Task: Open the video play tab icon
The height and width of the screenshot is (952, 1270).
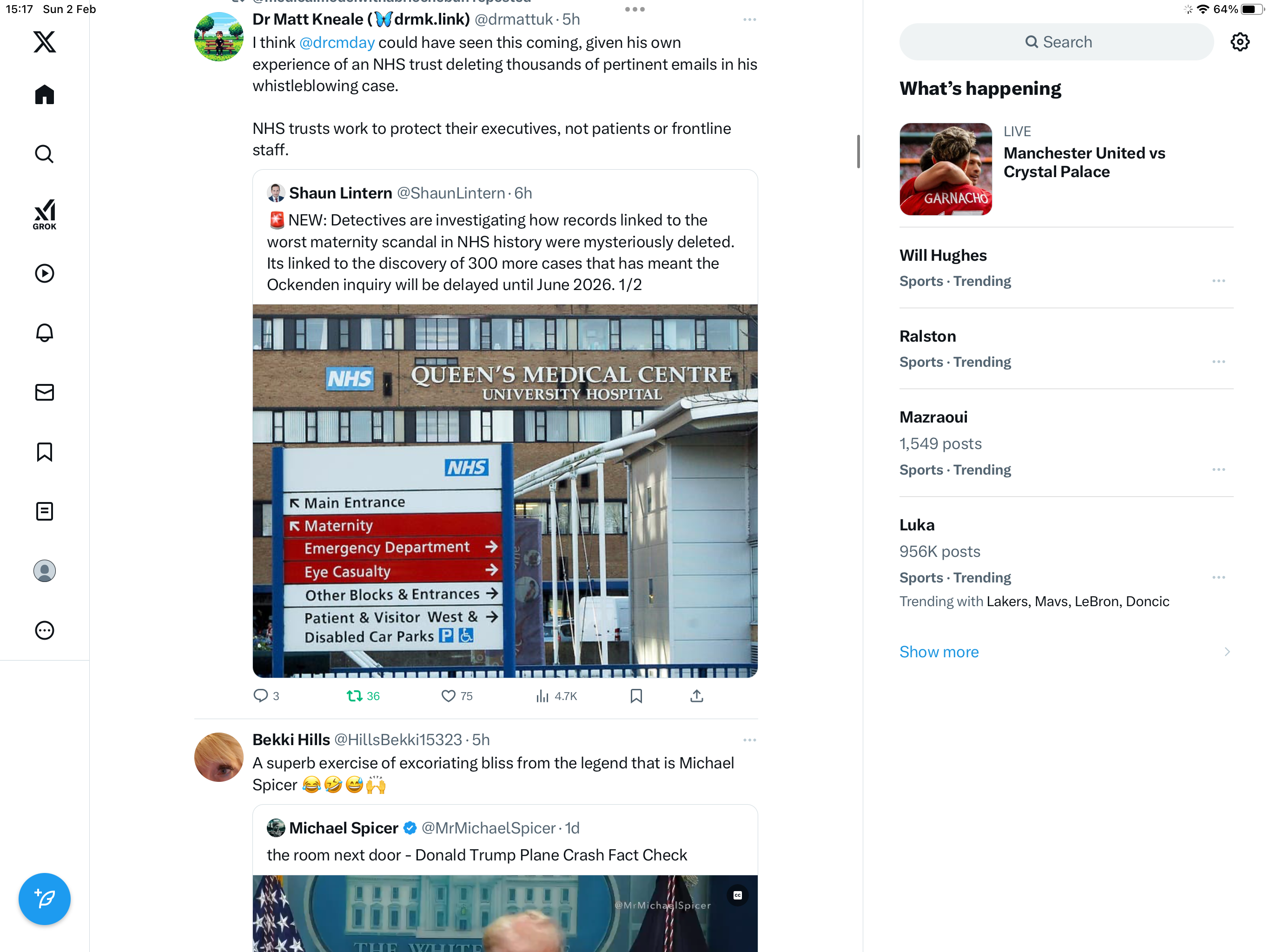Action: [44, 273]
